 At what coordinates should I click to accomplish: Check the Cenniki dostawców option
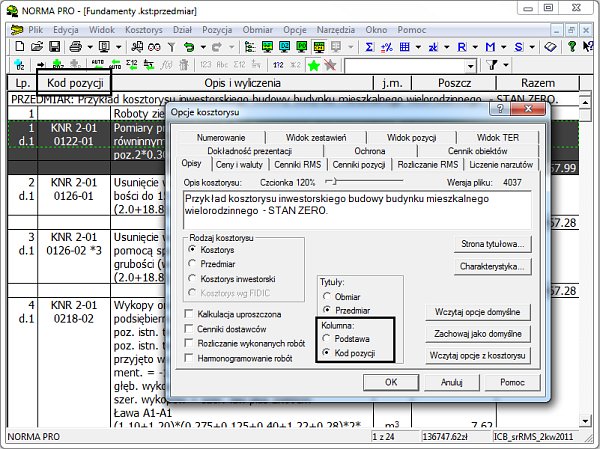(x=190, y=328)
